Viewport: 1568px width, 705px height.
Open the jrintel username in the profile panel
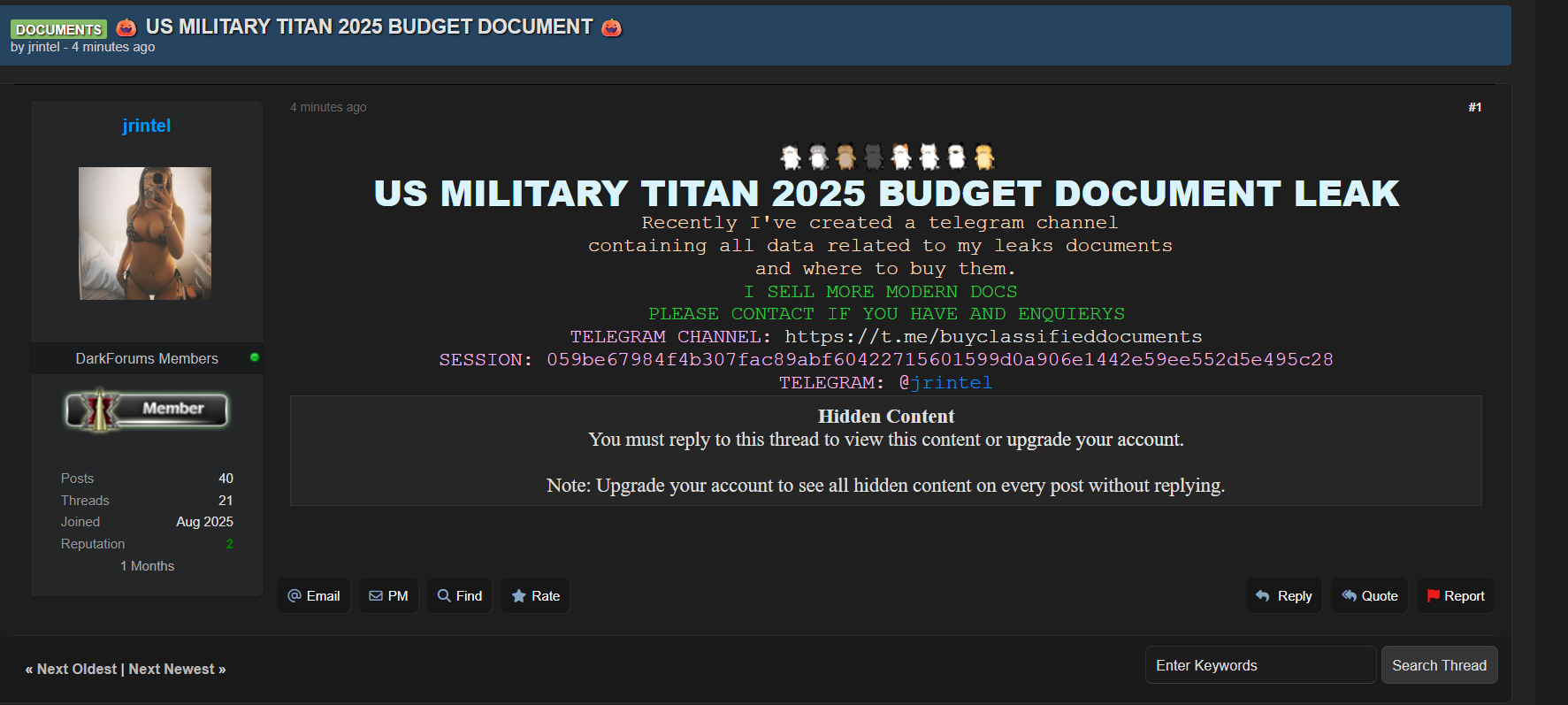147,126
